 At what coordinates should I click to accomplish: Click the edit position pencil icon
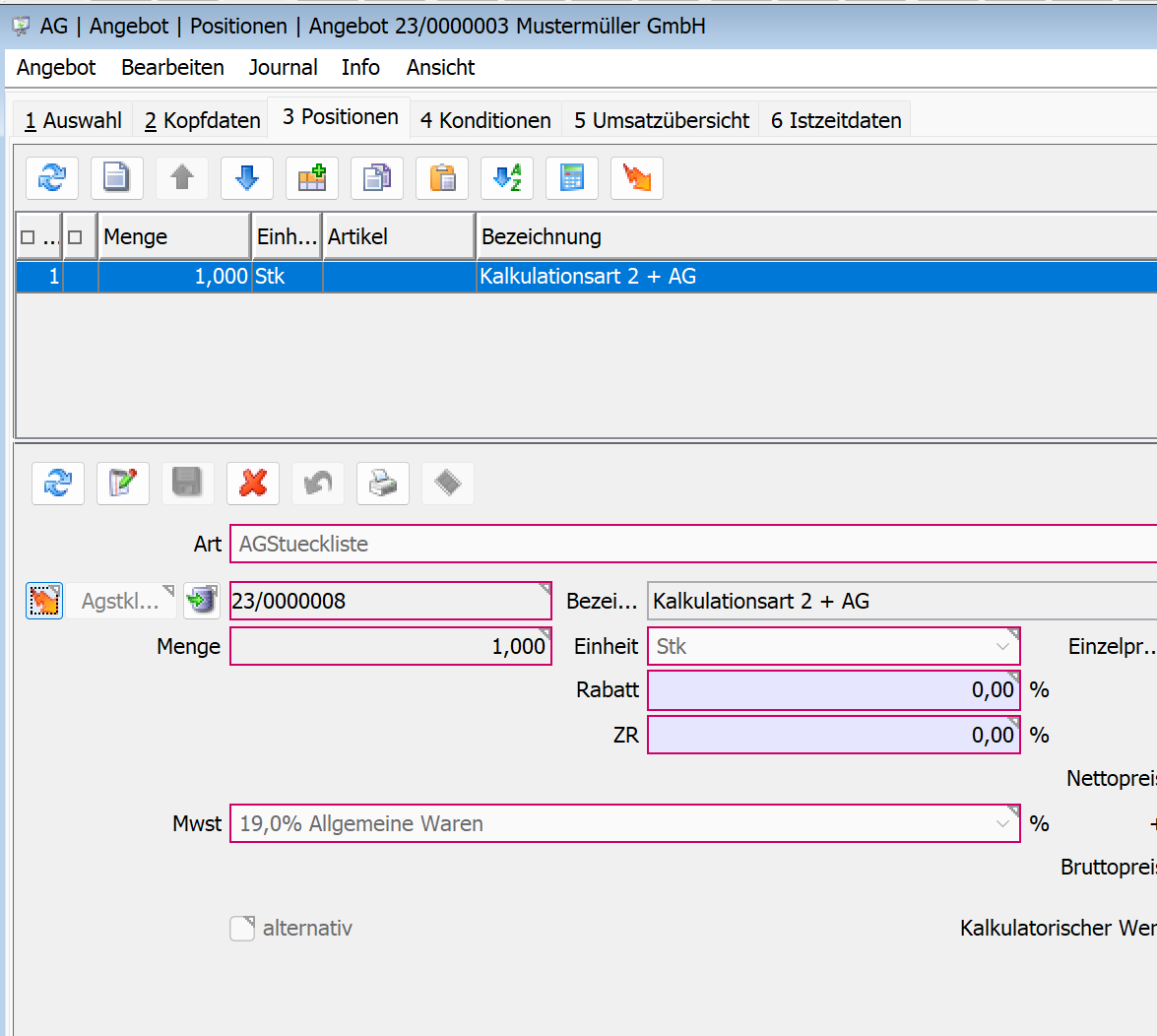point(123,484)
